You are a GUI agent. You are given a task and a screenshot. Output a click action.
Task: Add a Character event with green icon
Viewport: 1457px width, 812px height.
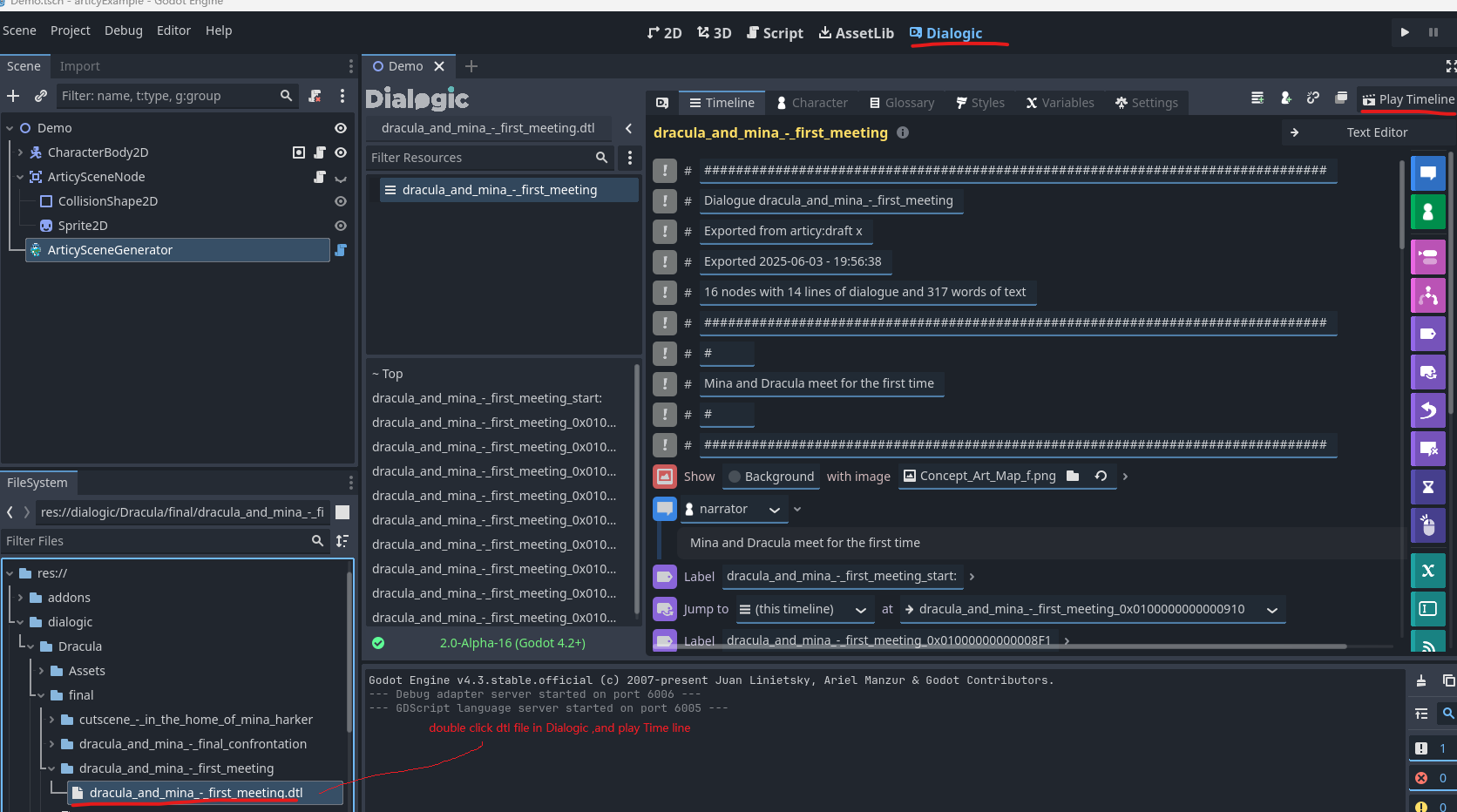click(x=1427, y=212)
